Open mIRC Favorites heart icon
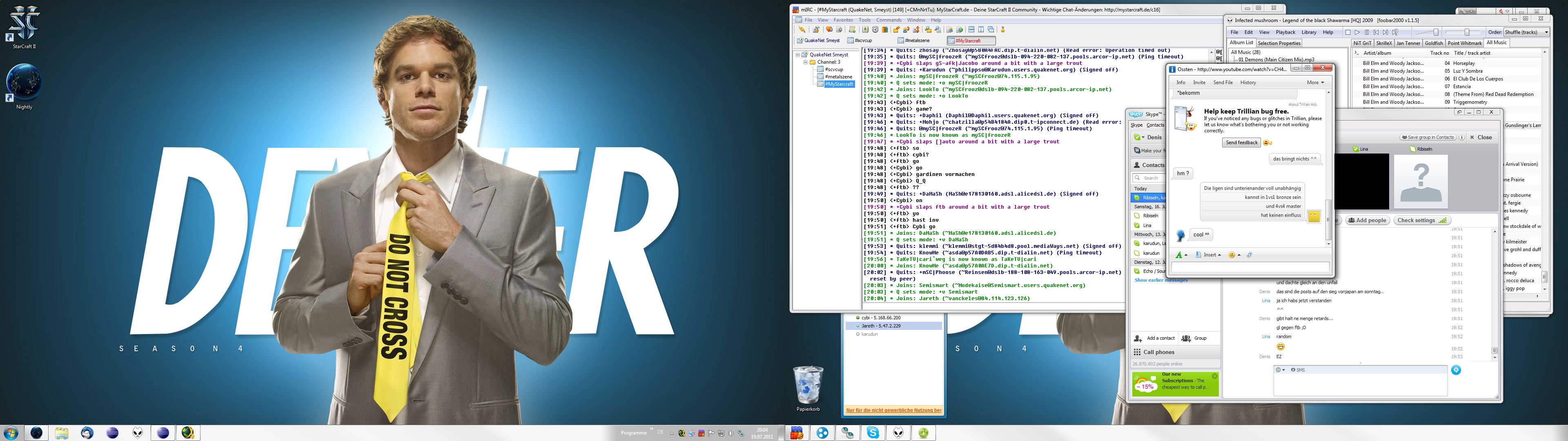 point(830,29)
